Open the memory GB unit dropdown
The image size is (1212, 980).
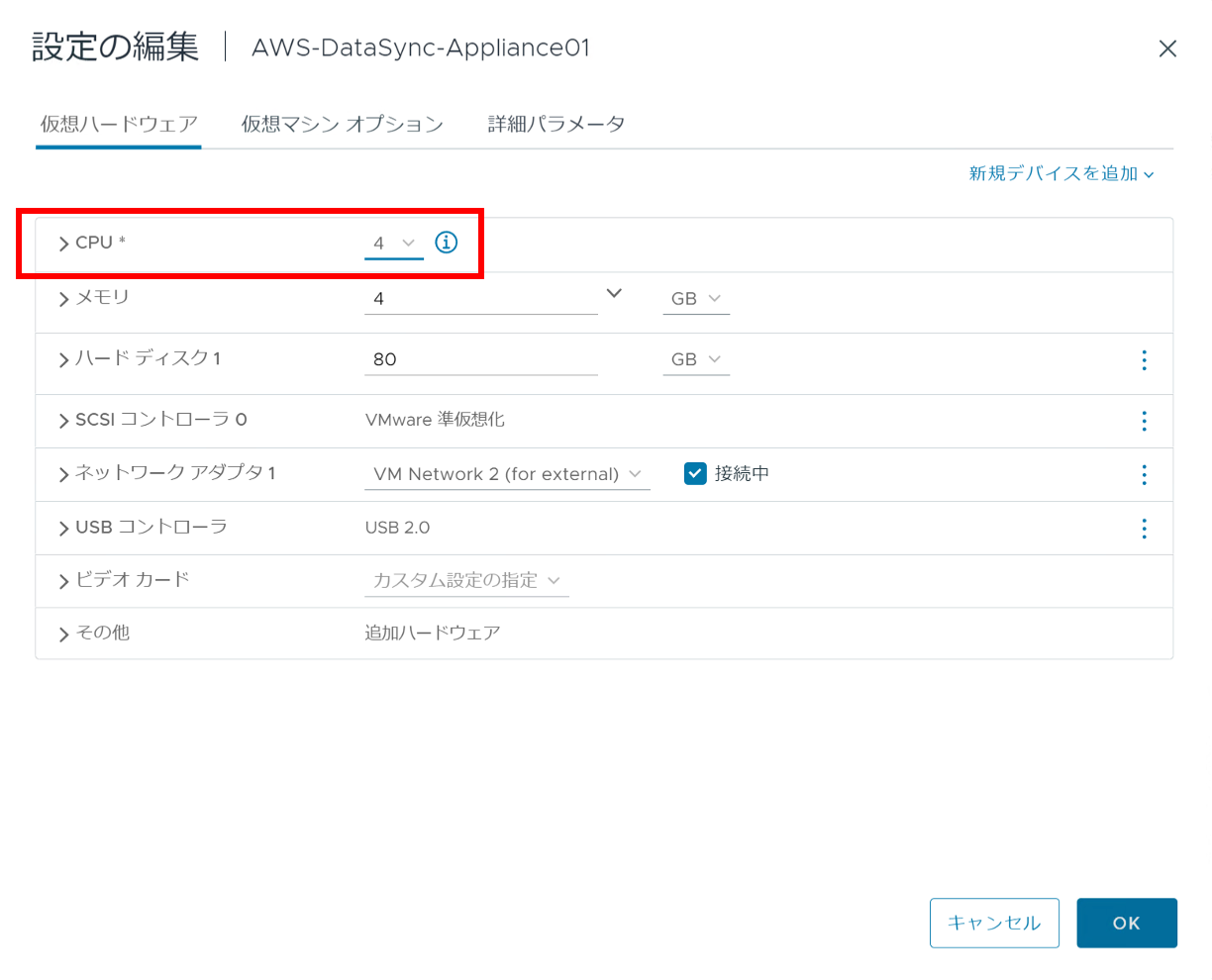click(x=696, y=298)
